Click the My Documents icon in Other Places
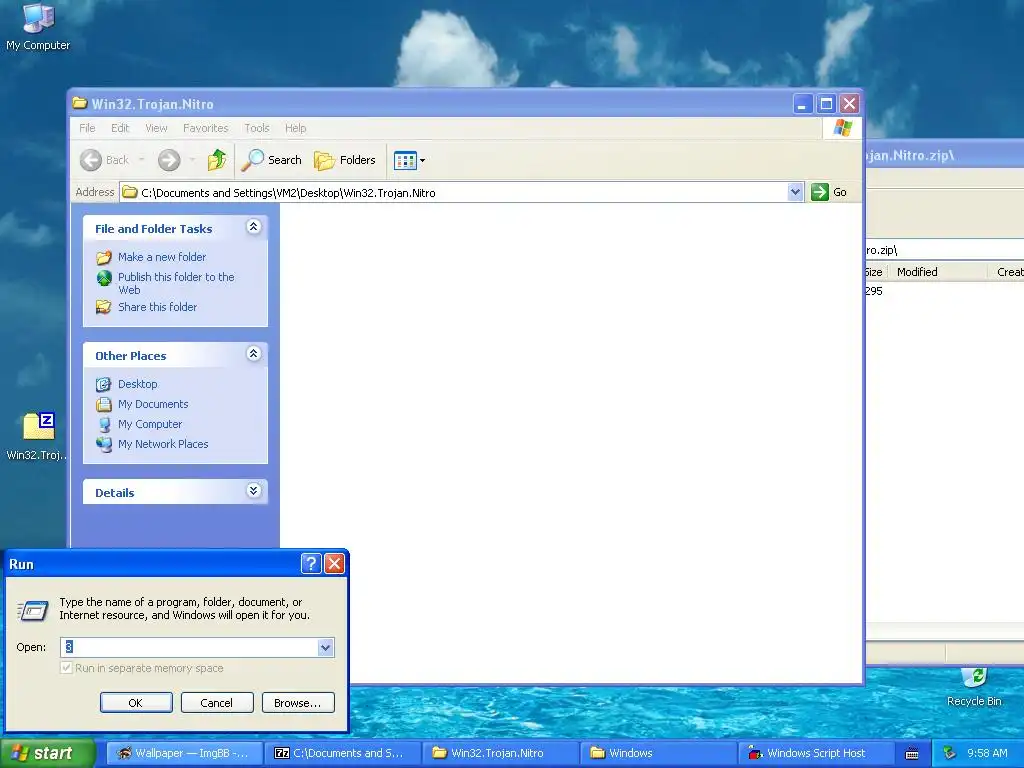Screen dimensions: 1024x768 tap(104, 404)
